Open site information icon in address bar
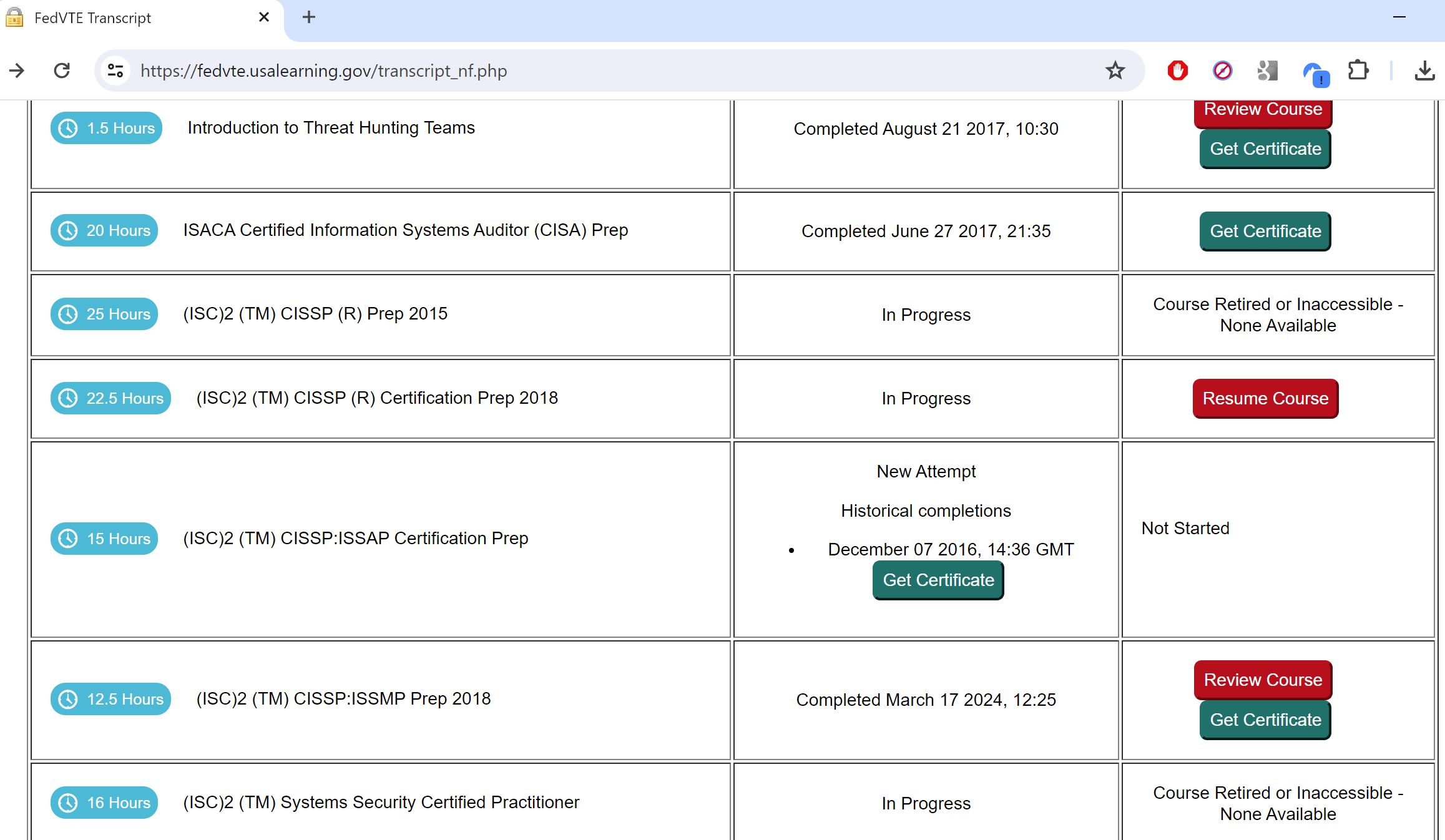This screenshot has height=840, width=1445. (115, 71)
